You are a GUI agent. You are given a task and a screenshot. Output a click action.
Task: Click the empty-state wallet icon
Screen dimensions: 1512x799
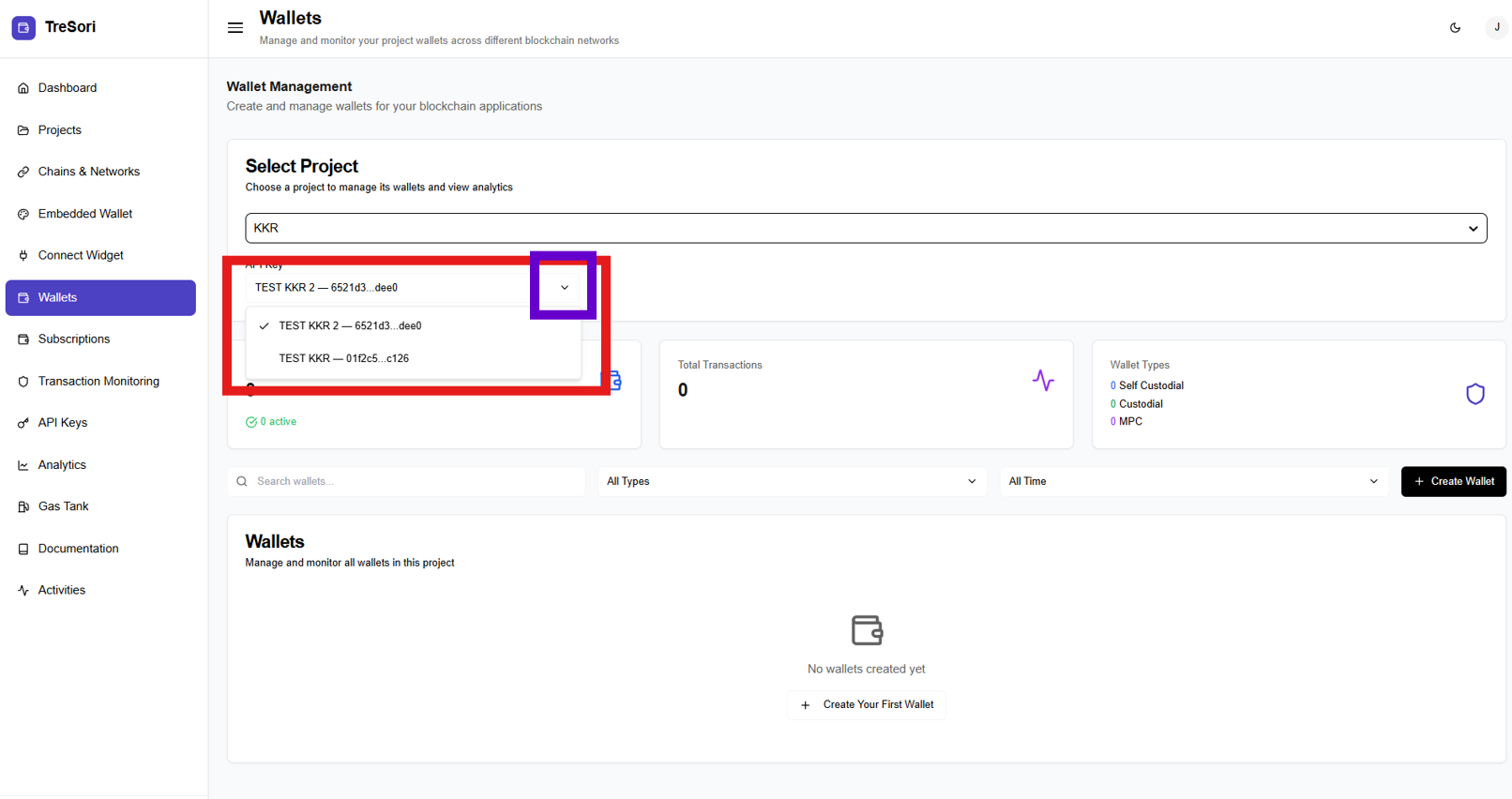866,630
